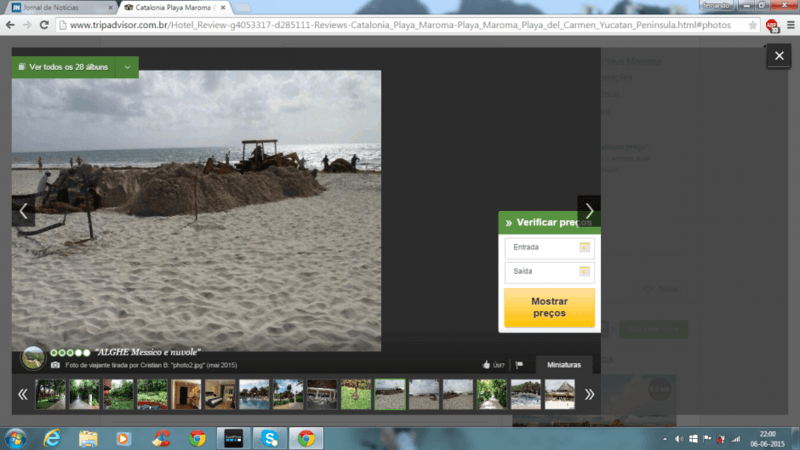The image size is (800, 450).
Task: Reload the TripAdvisor page
Action: (x=44, y=25)
